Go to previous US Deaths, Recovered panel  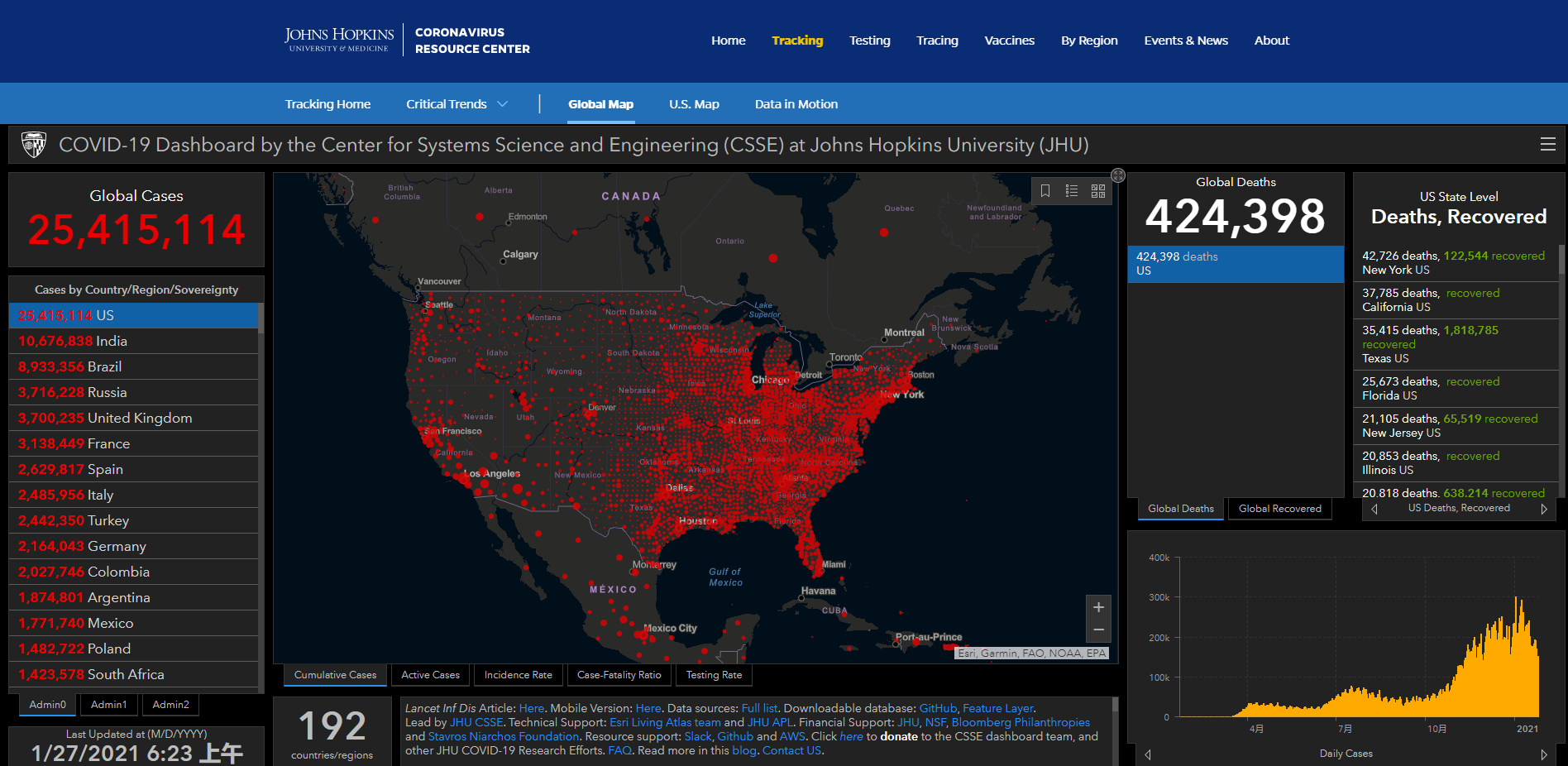tap(1374, 509)
